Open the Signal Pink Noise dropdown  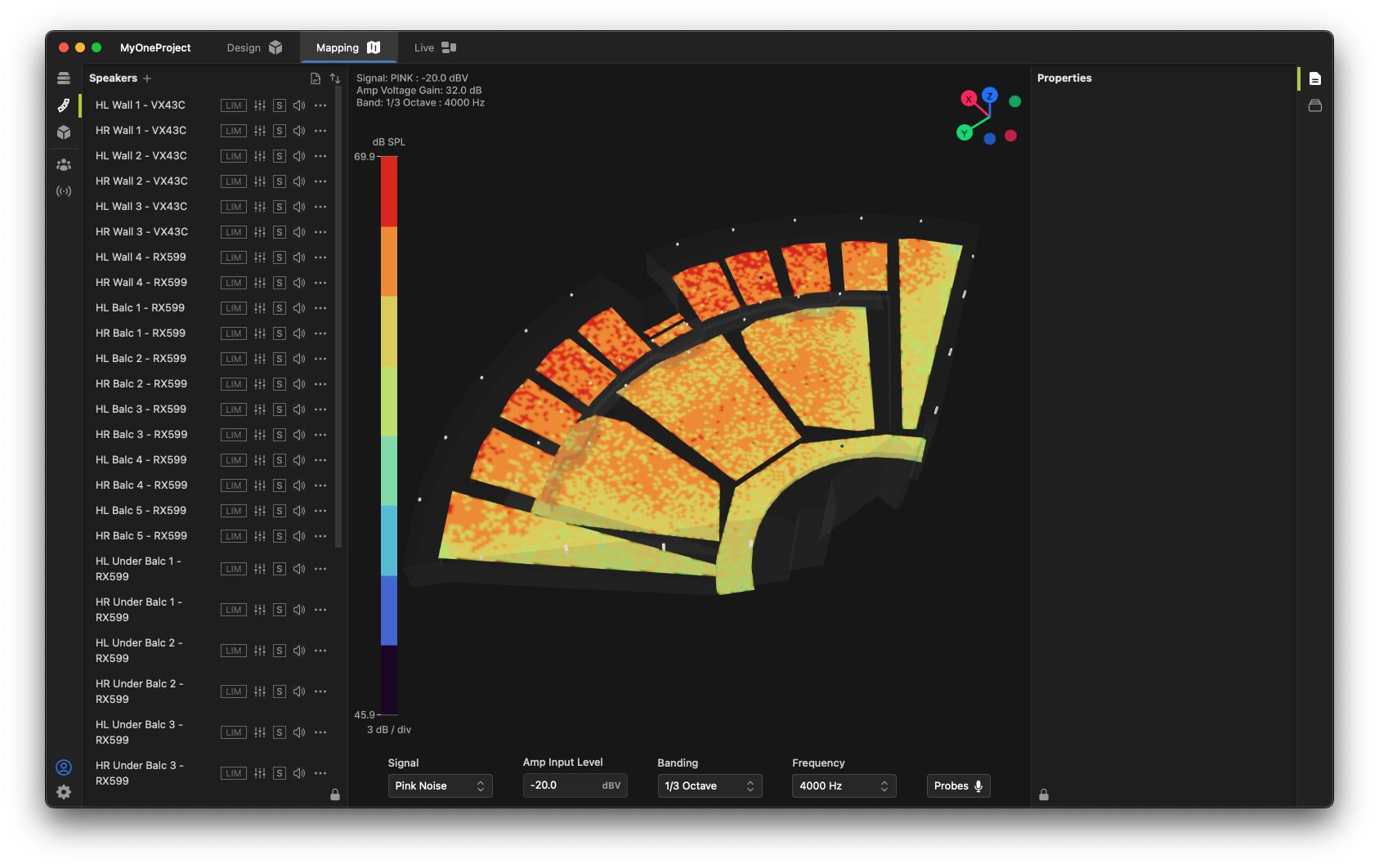coord(440,785)
